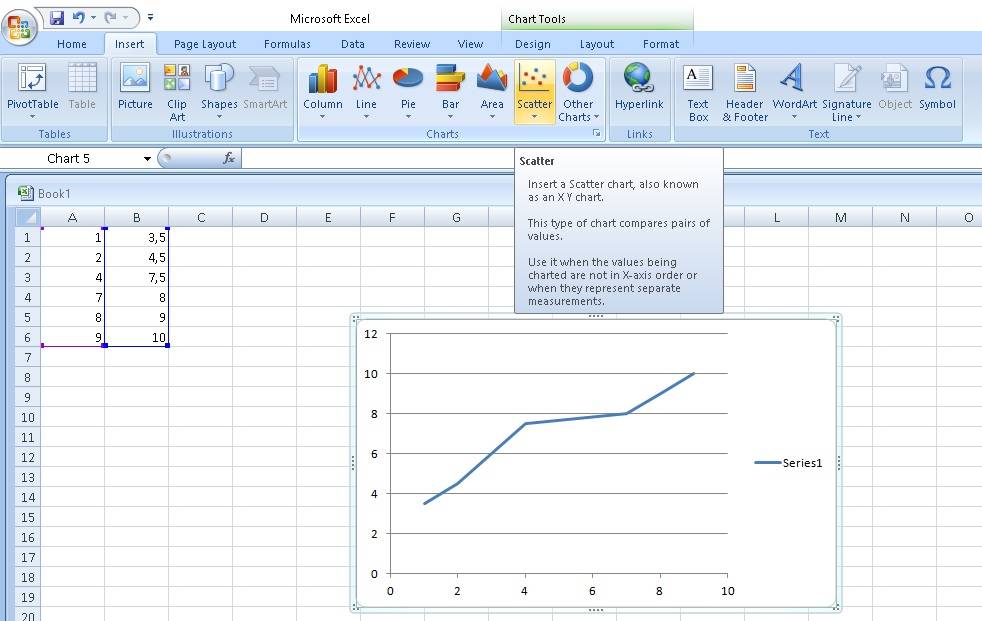Redo the last action

click(111, 18)
